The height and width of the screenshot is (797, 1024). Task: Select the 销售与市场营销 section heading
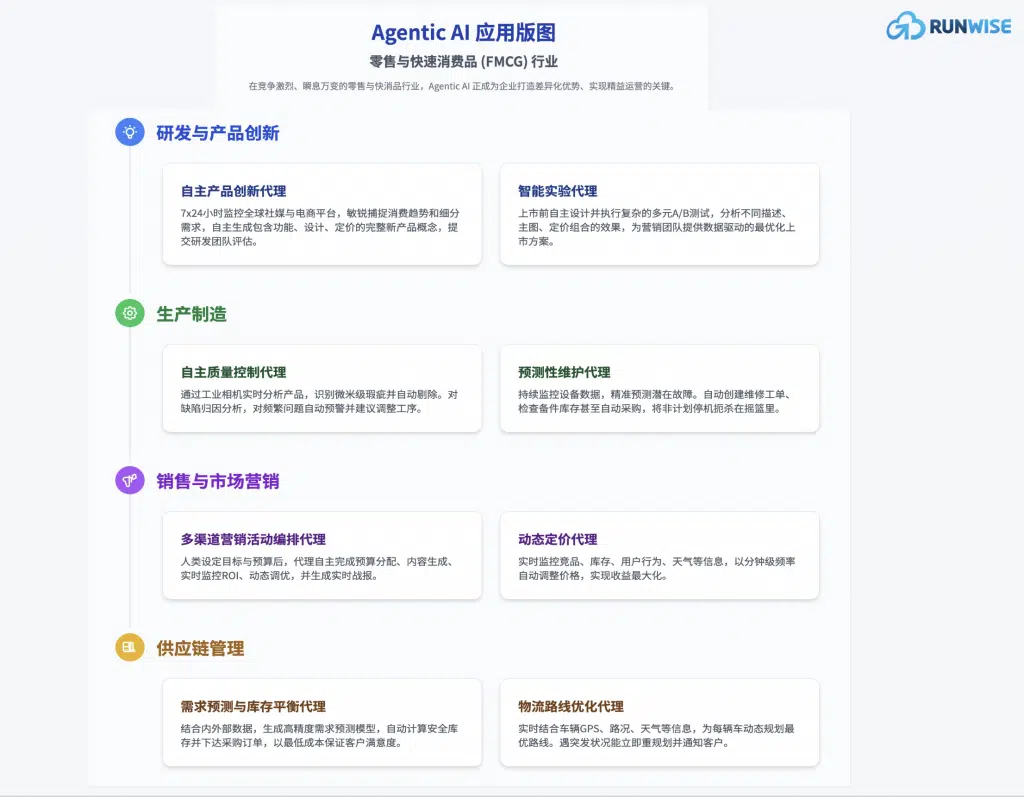point(217,481)
